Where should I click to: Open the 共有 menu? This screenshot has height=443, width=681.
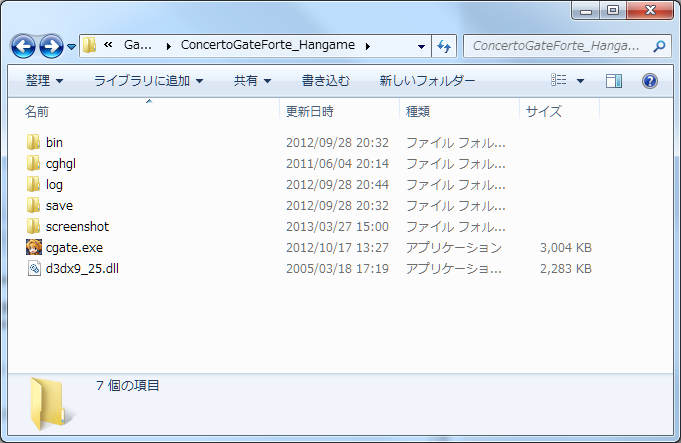(252, 81)
